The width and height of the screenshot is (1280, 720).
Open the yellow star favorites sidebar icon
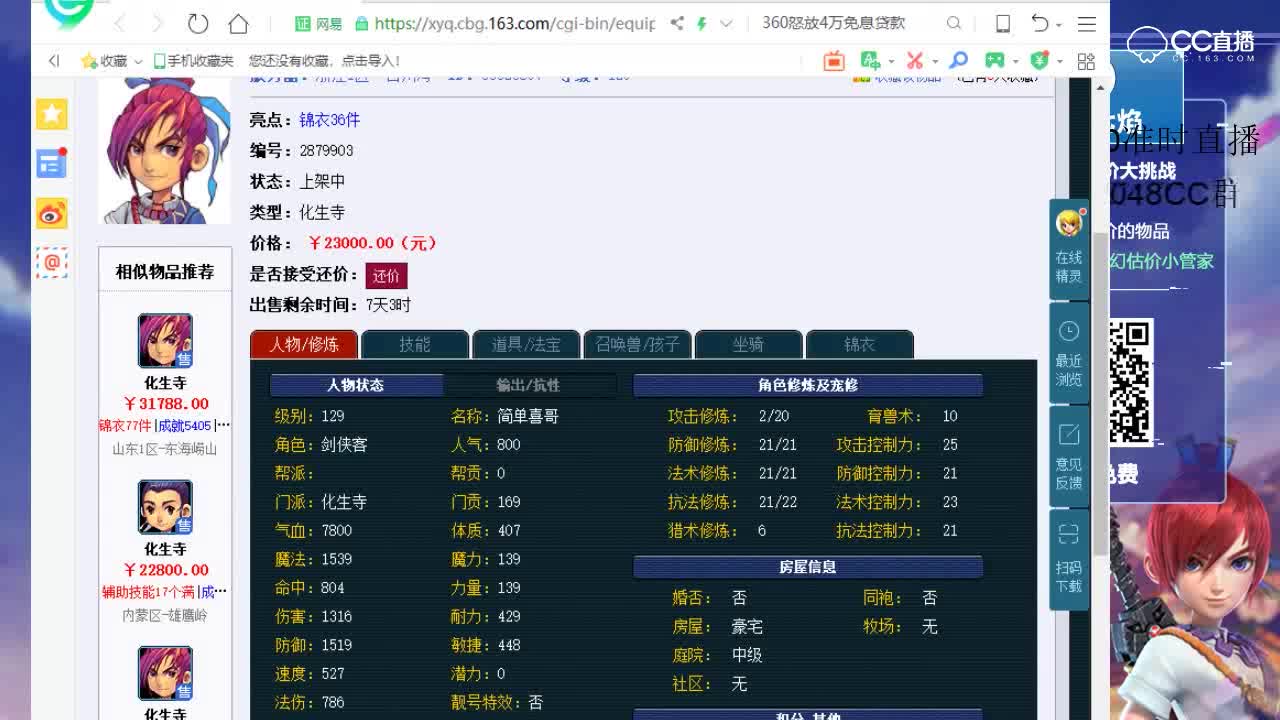click(52, 114)
